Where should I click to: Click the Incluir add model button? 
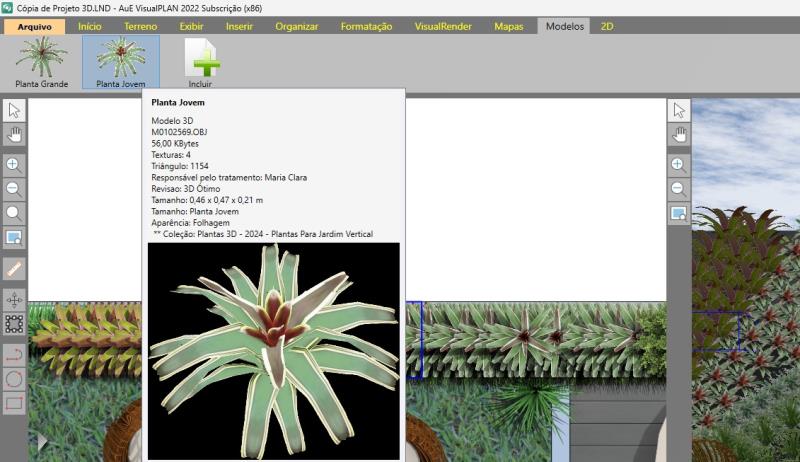[x=201, y=62]
